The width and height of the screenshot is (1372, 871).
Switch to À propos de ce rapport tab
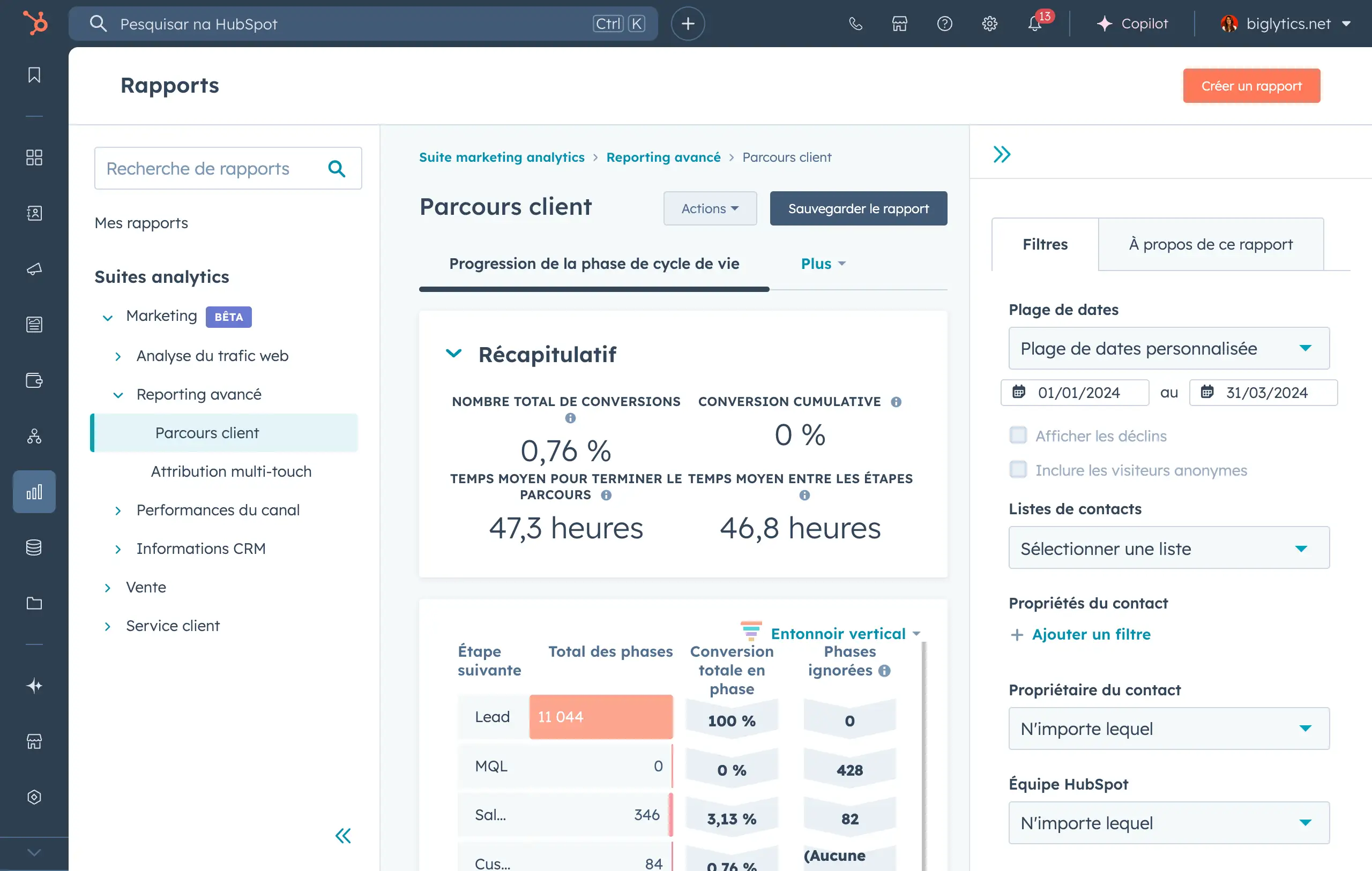tap(1210, 244)
